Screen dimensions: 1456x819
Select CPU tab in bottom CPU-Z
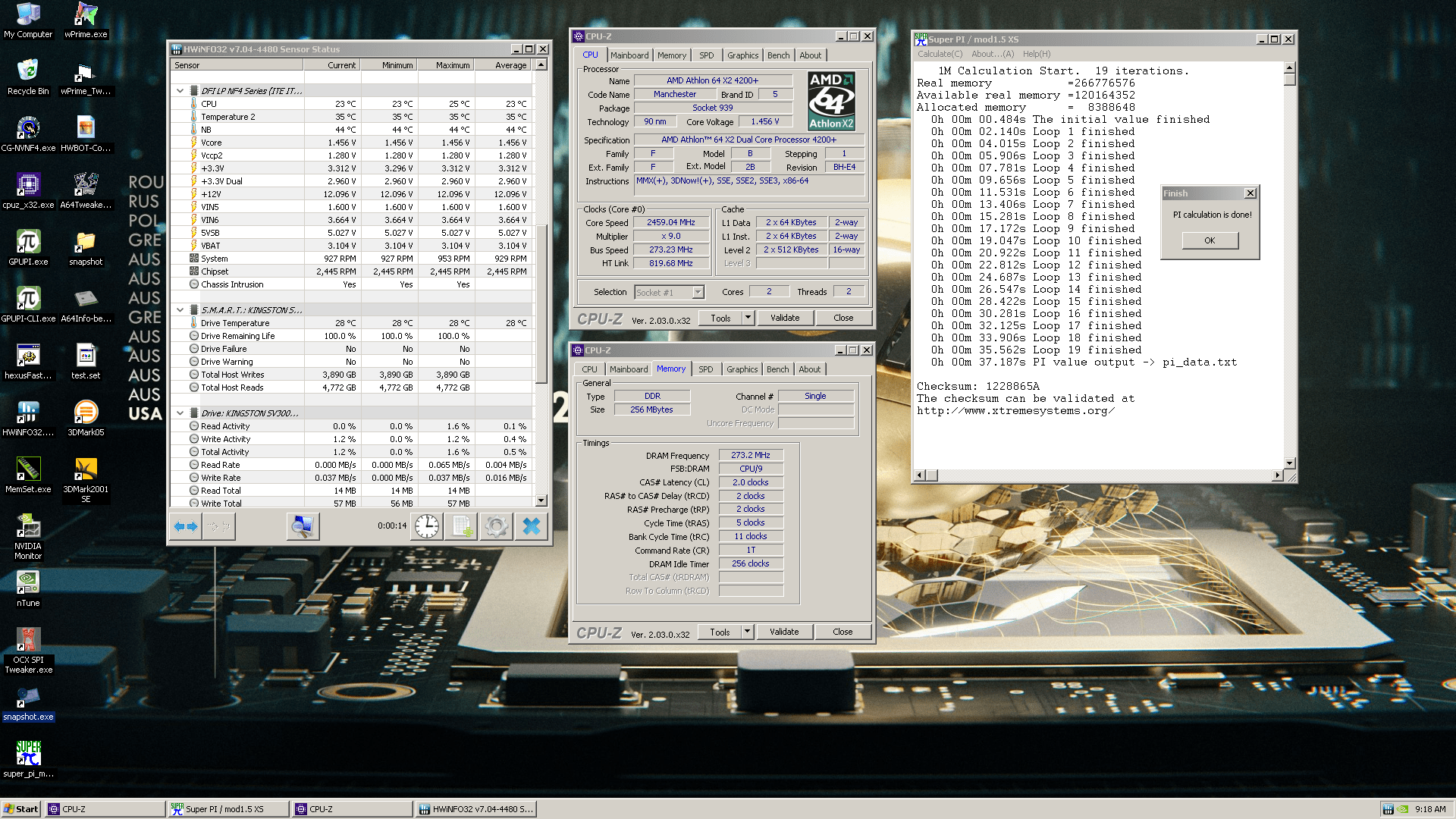coord(589,369)
